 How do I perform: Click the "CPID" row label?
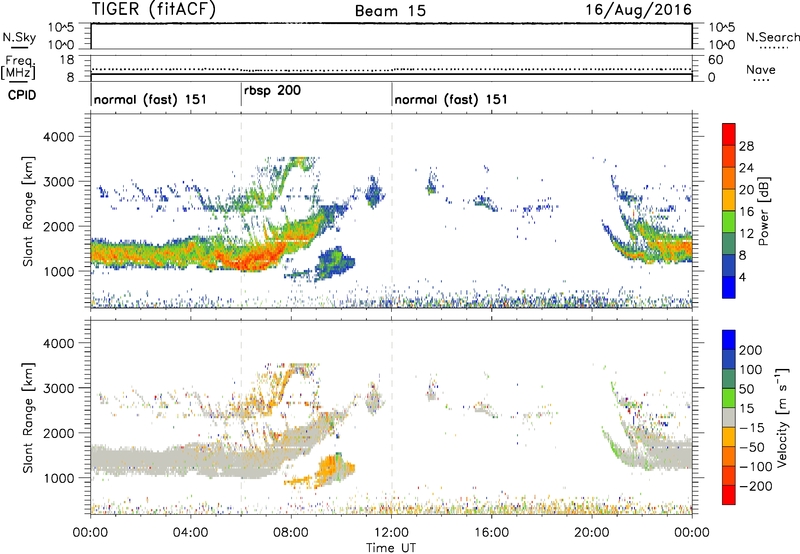coord(22,95)
